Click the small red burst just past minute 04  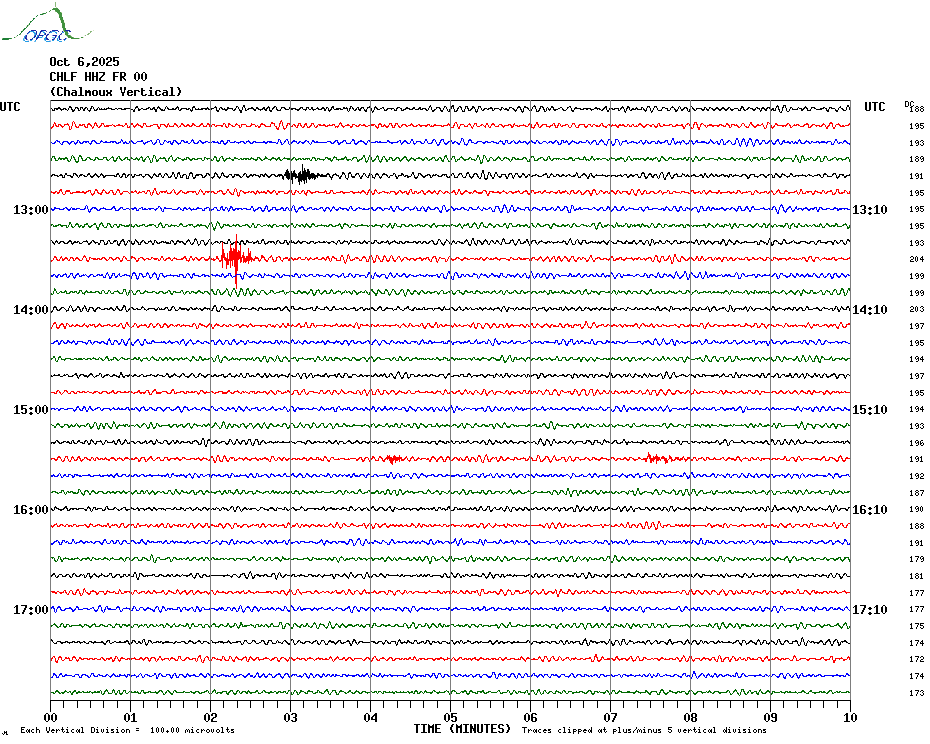click(x=393, y=459)
